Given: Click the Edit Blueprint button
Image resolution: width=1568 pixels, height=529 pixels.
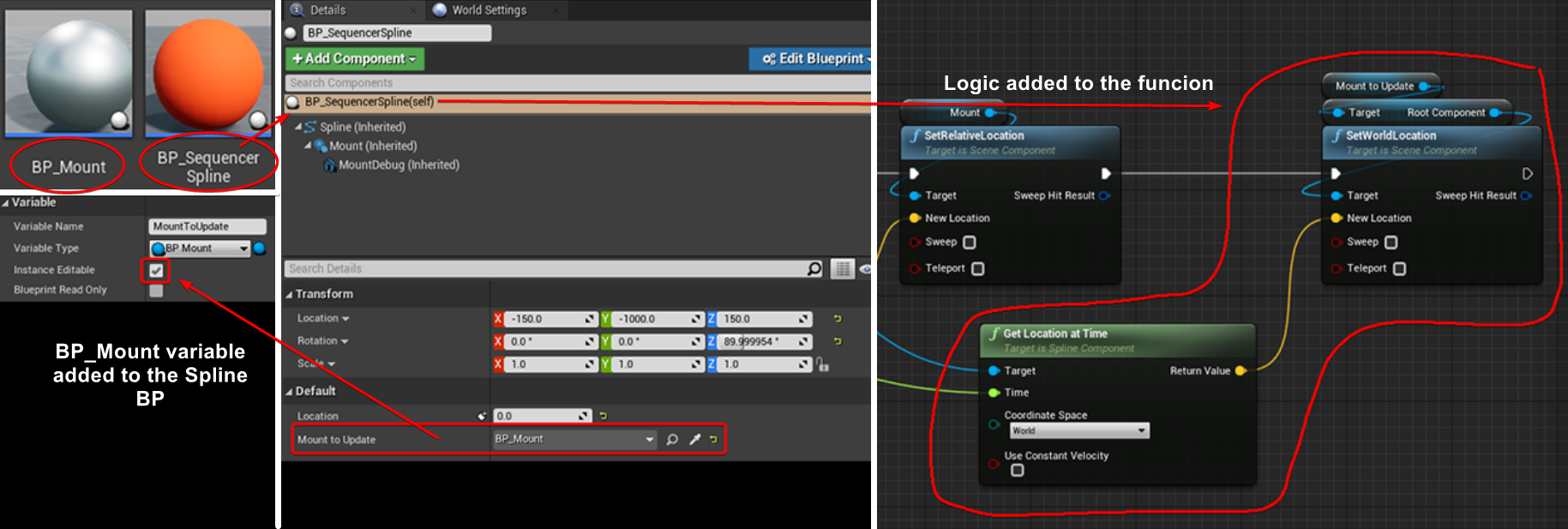Looking at the screenshot, I should tap(811, 58).
